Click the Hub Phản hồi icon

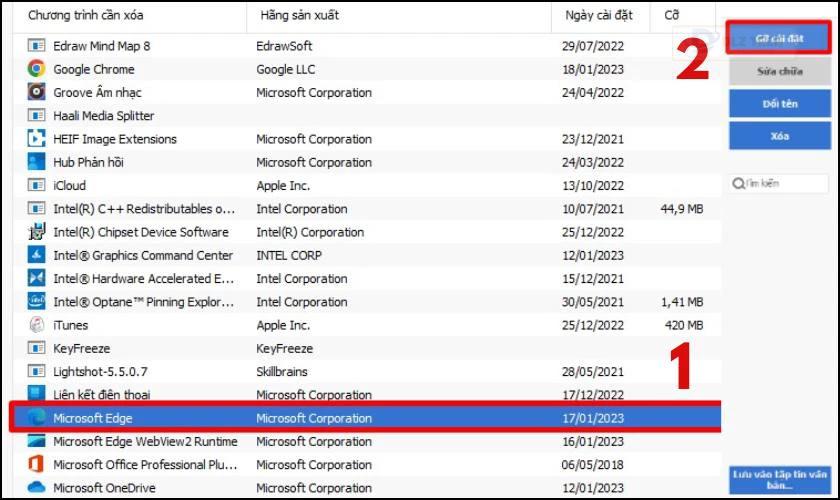pyautogui.click(x=36, y=162)
